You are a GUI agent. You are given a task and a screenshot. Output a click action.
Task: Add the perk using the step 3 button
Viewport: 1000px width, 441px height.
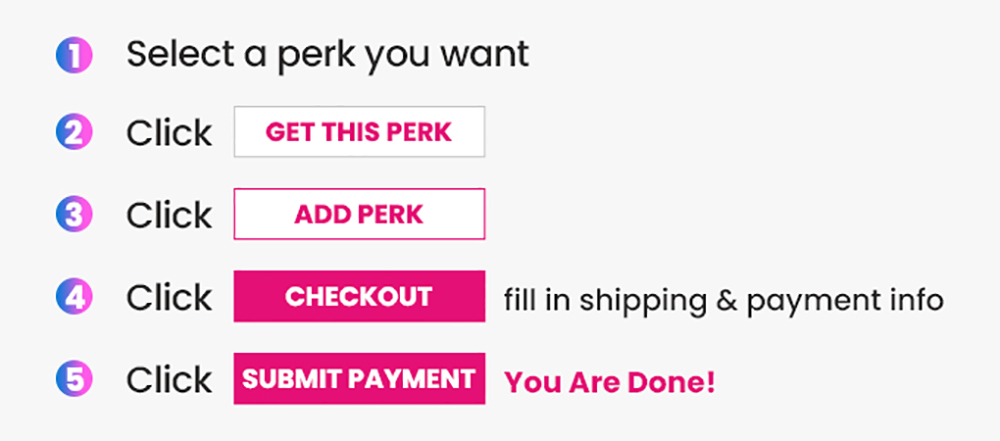(359, 214)
